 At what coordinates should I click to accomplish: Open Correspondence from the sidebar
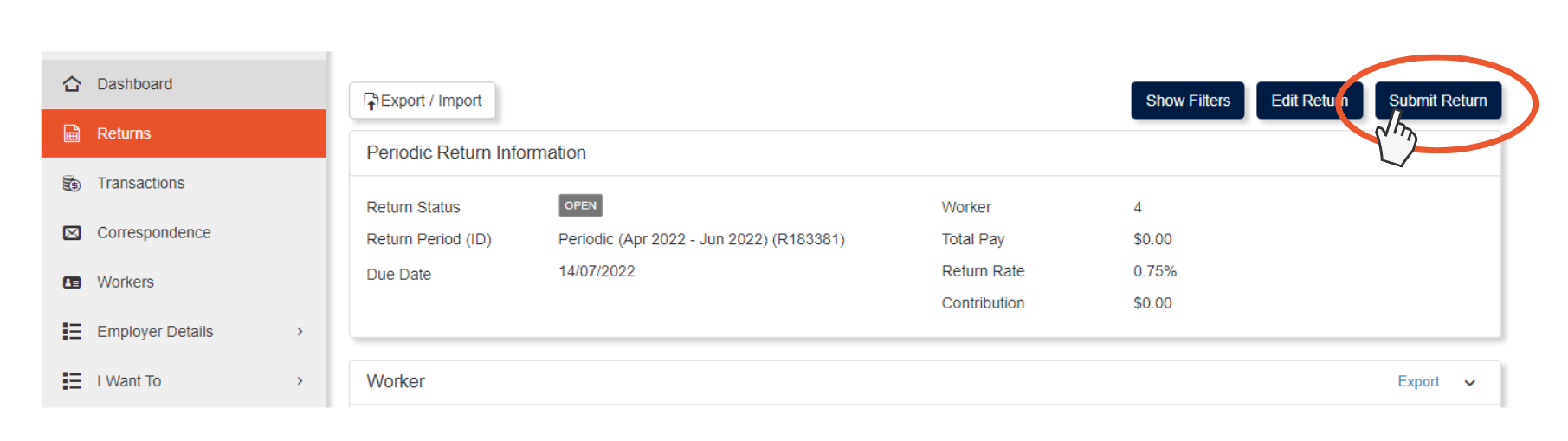point(153,232)
